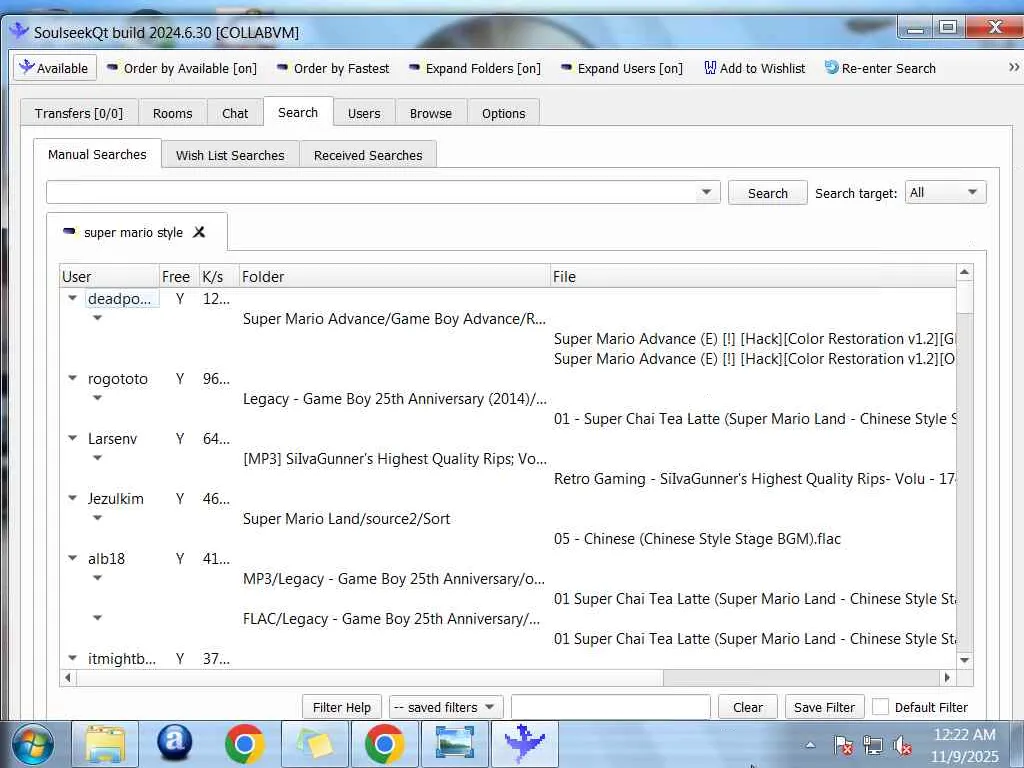Sort results by Free column
This screenshot has width=1024, height=768.
coord(179,276)
